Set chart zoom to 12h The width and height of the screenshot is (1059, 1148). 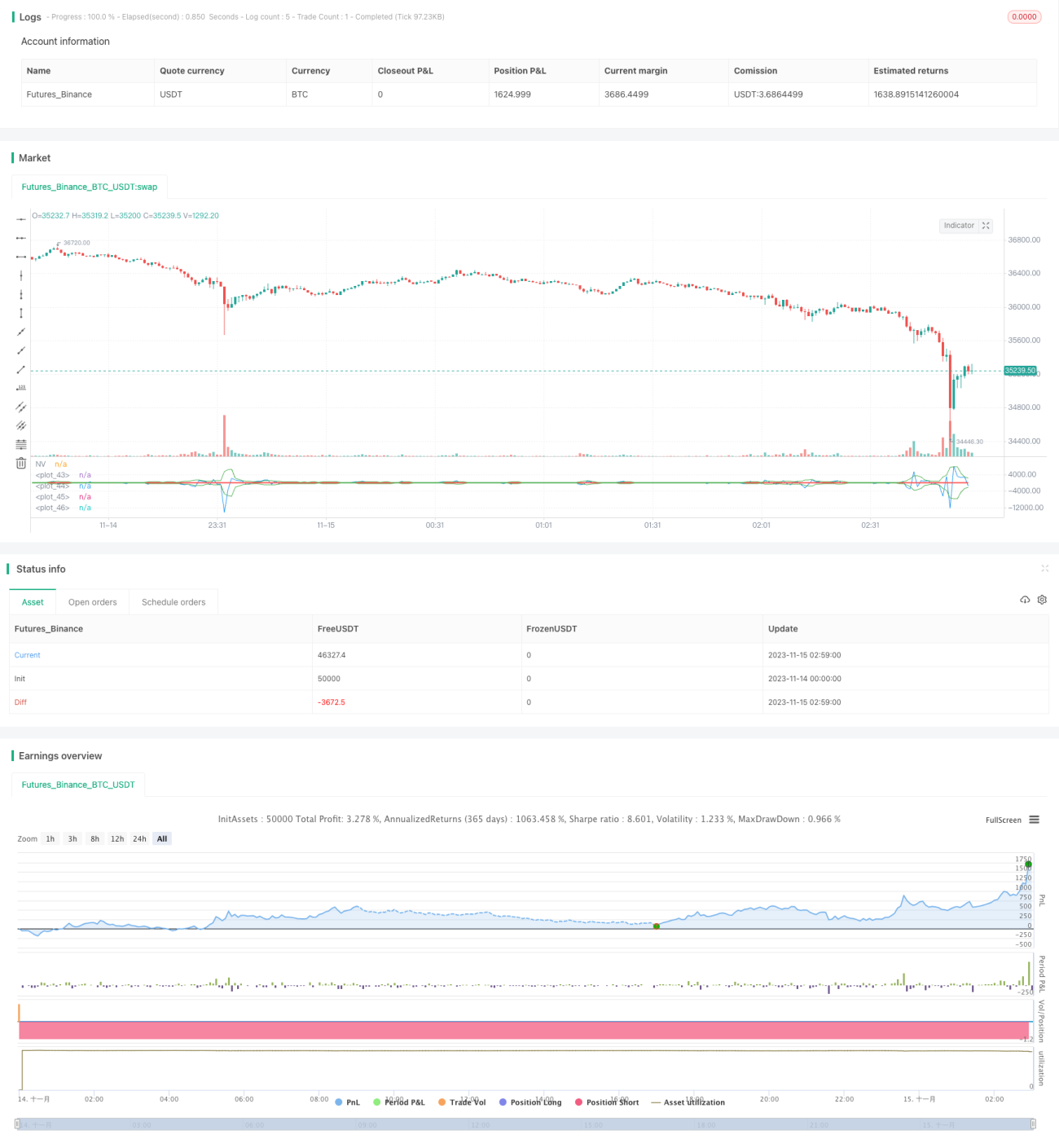click(117, 838)
